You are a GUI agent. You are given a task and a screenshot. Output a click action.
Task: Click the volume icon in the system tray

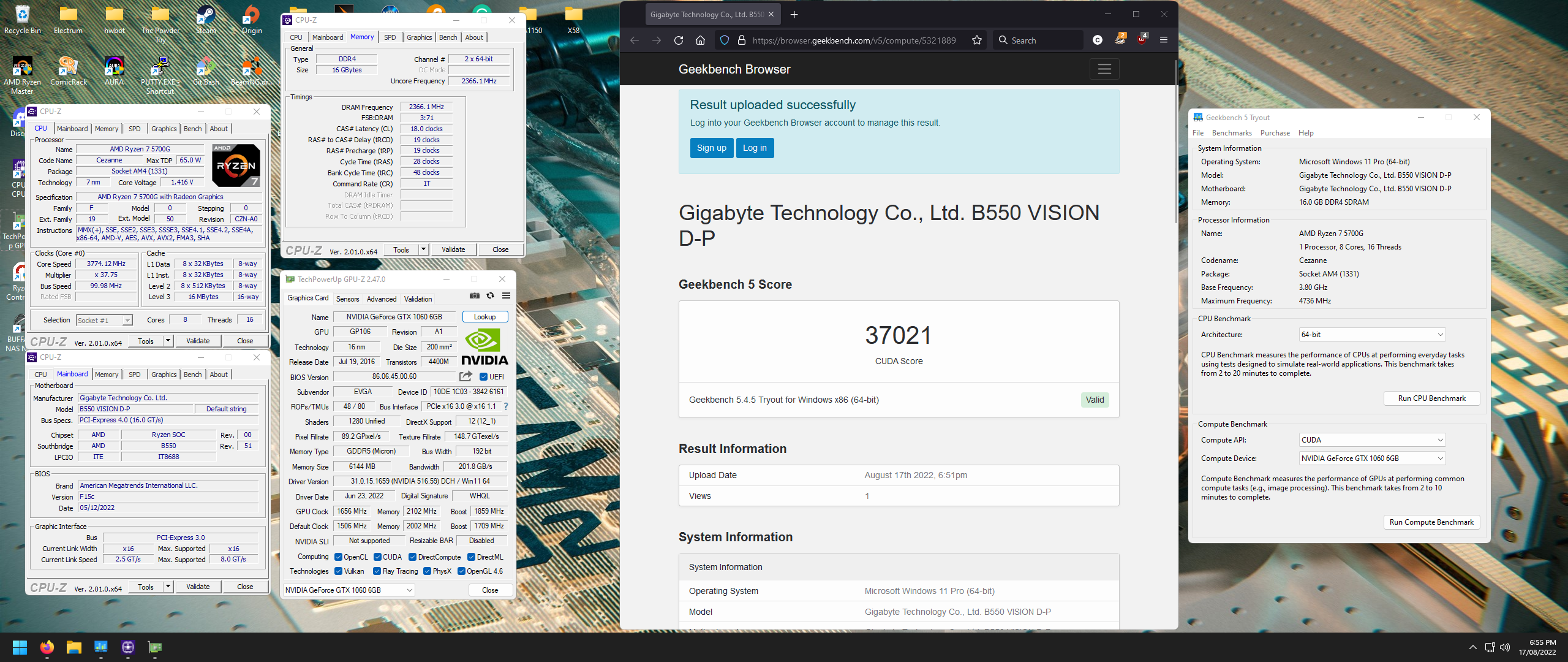1505,647
